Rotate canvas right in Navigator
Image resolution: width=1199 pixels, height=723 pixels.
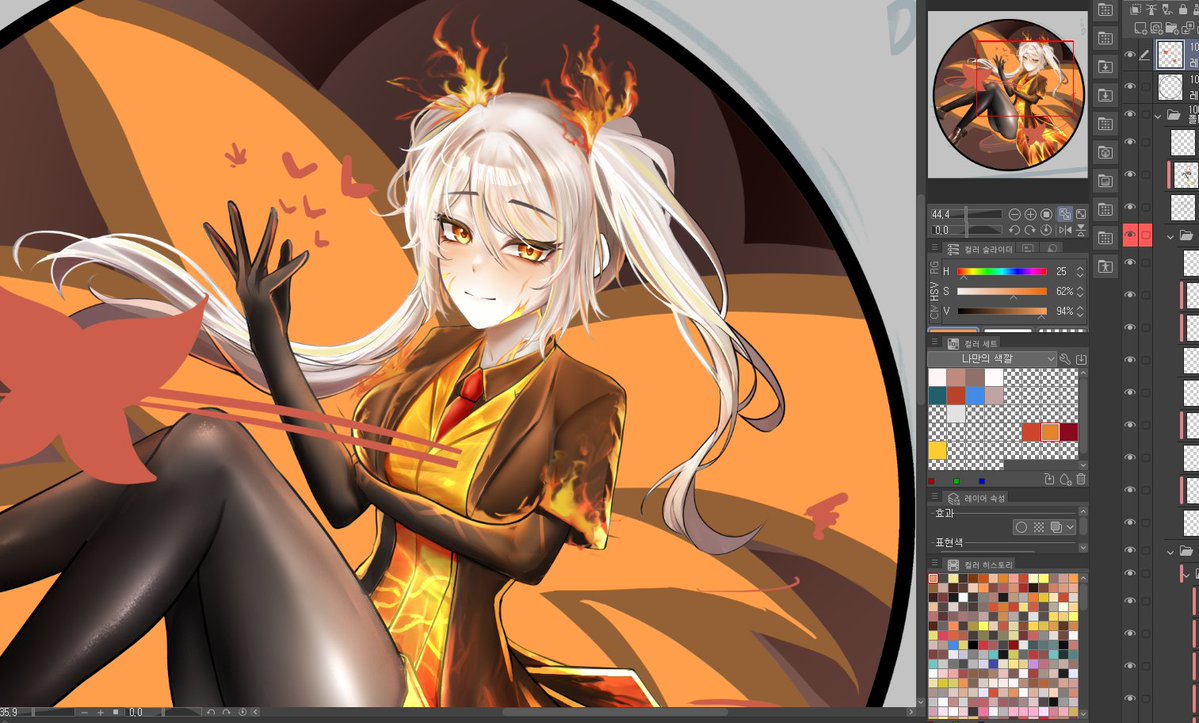(x=1030, y=230)
